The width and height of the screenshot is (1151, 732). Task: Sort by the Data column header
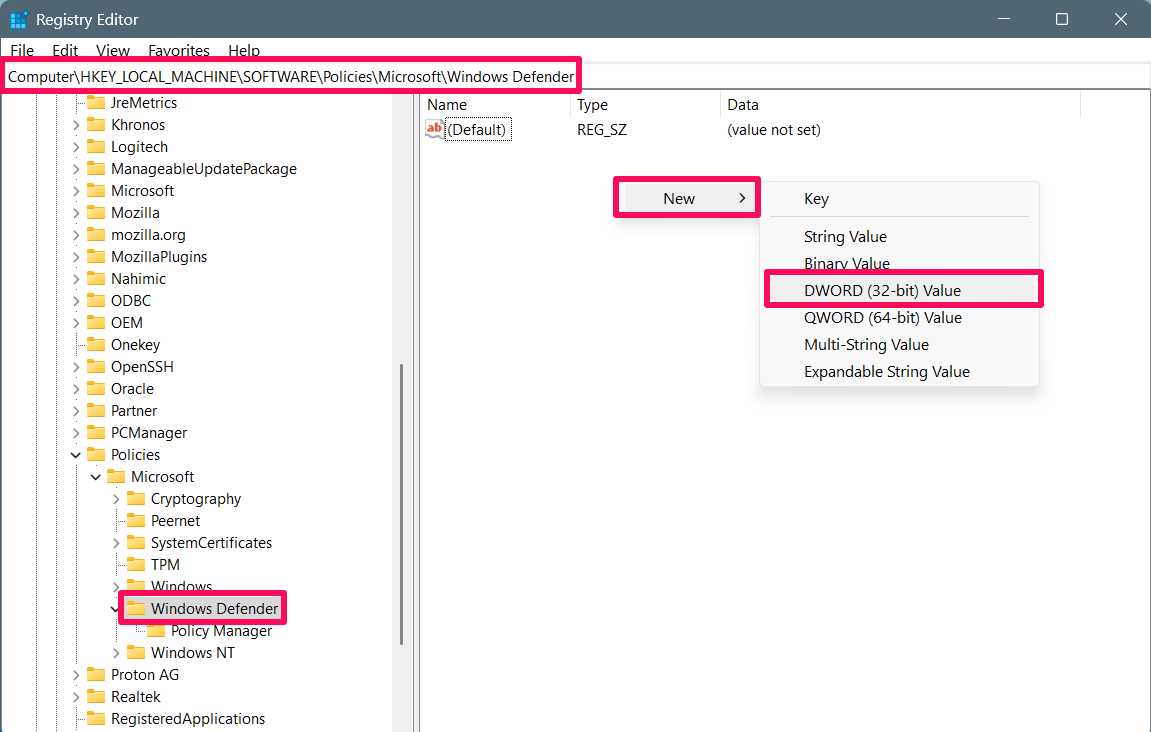point(901,105)
